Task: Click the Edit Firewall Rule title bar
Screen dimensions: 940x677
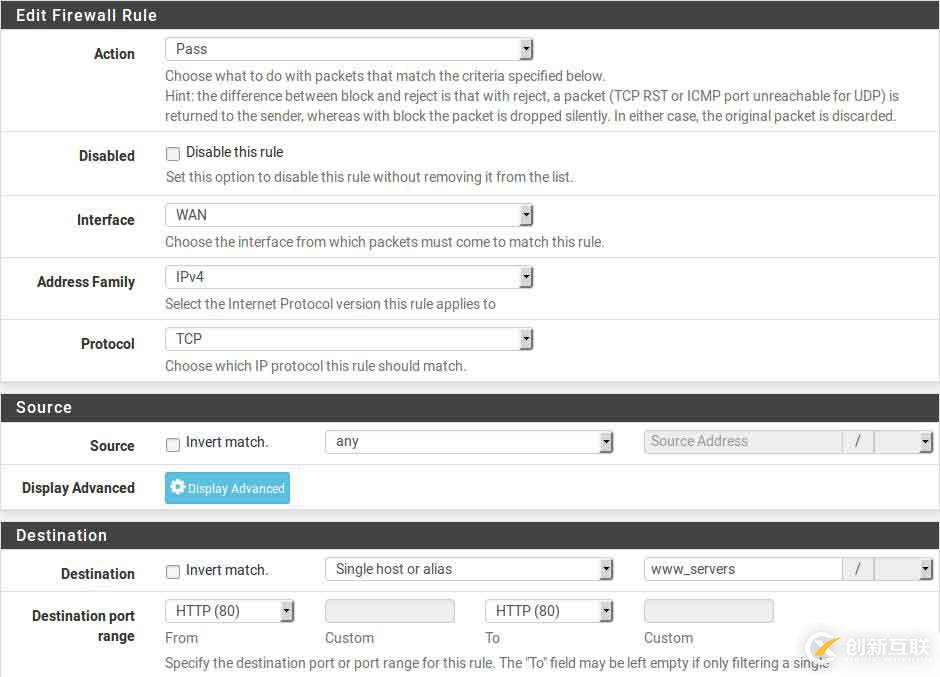Action: tap(86, 15)
